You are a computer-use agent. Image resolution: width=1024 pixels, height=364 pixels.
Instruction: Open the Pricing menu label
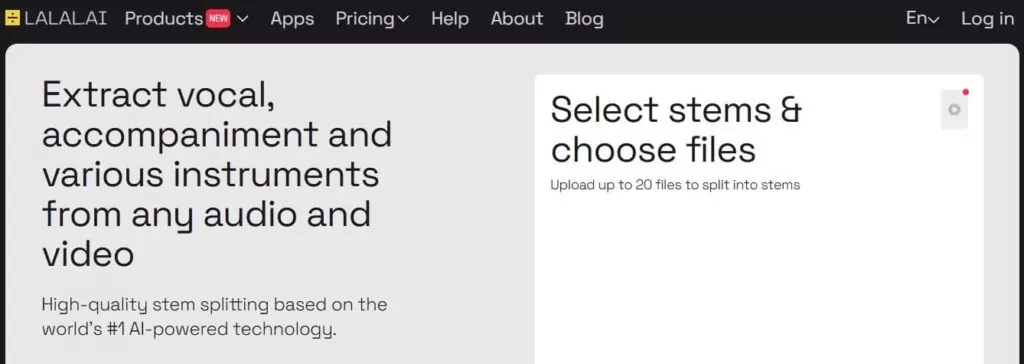click(365, 19)
